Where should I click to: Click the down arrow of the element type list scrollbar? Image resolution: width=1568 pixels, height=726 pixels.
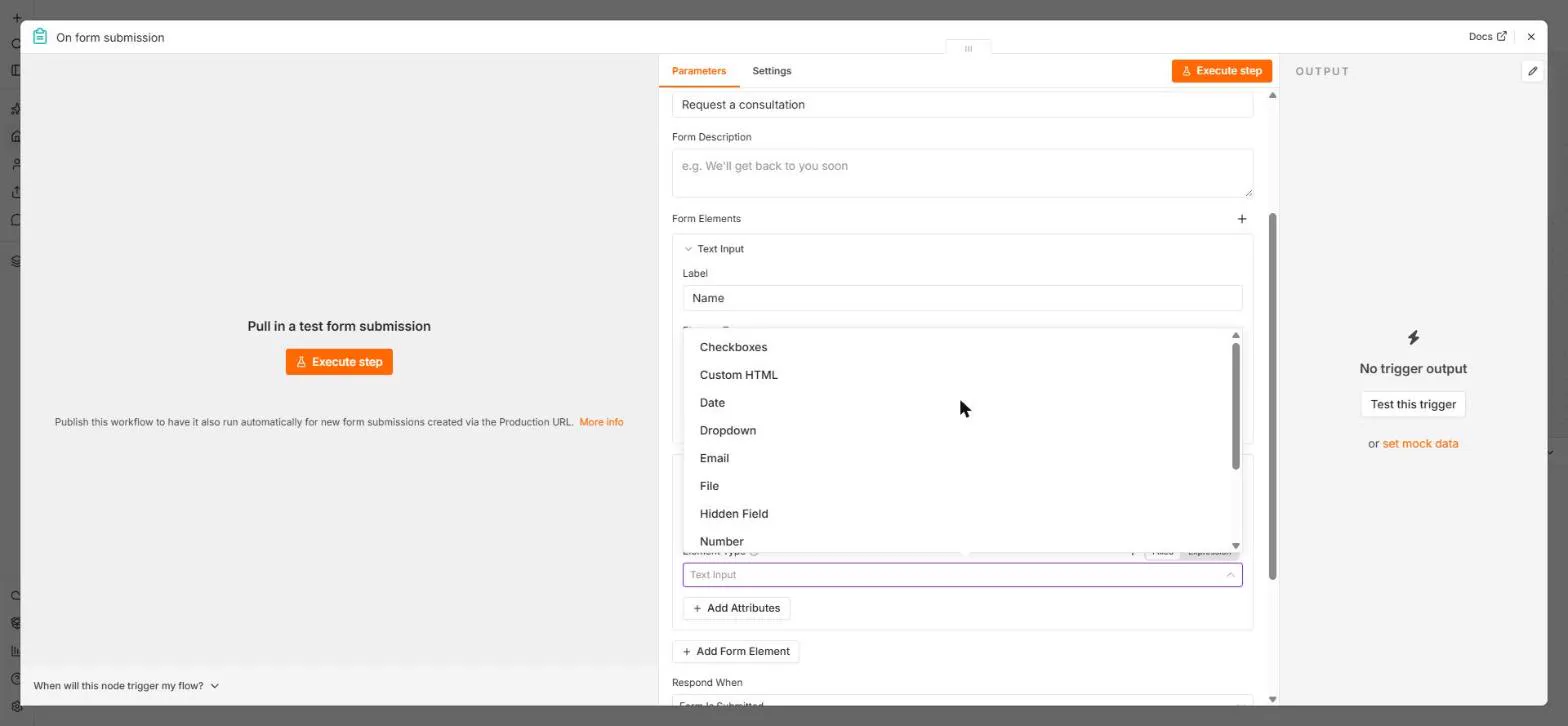click(1236, 546)
